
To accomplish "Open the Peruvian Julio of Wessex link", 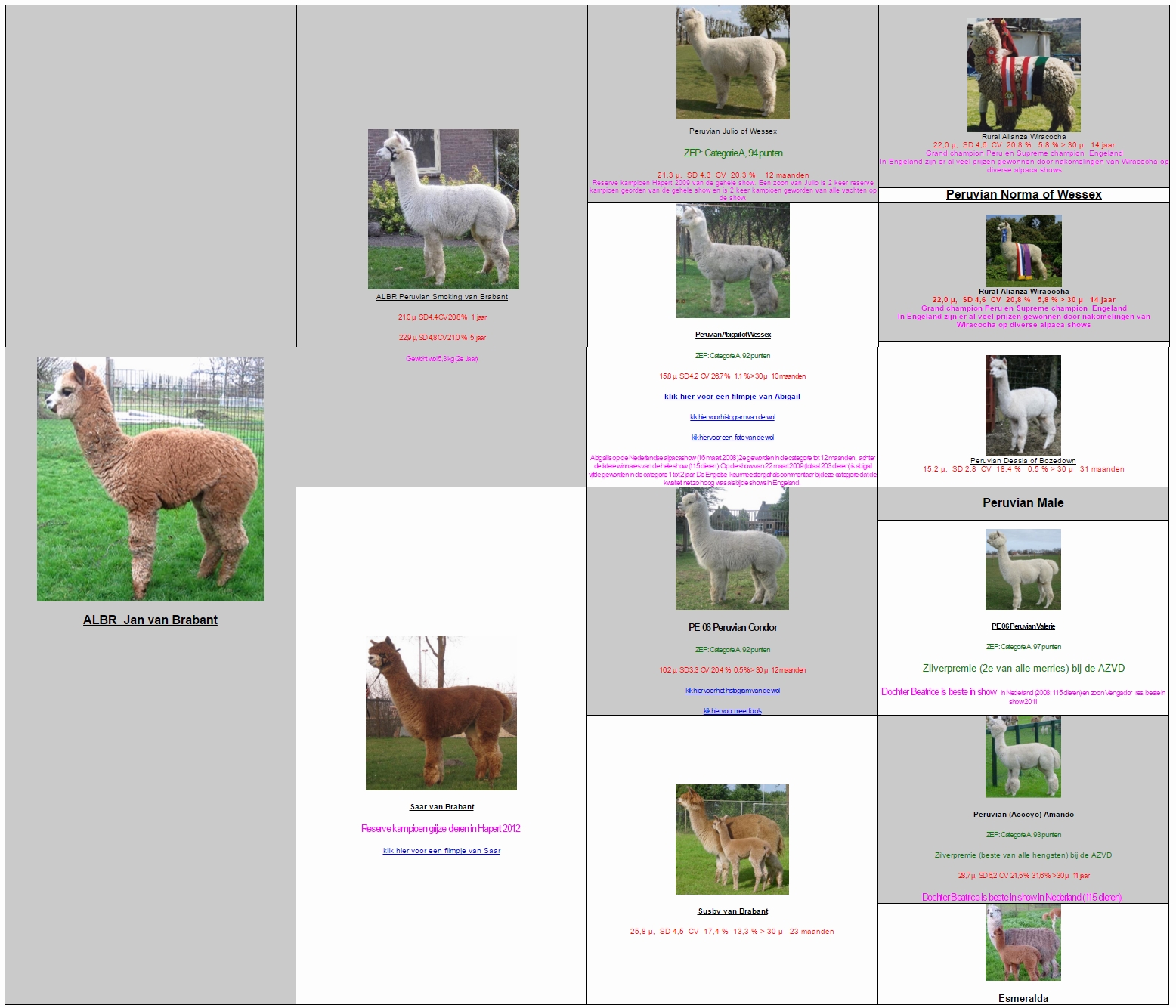I will [732, 131].
